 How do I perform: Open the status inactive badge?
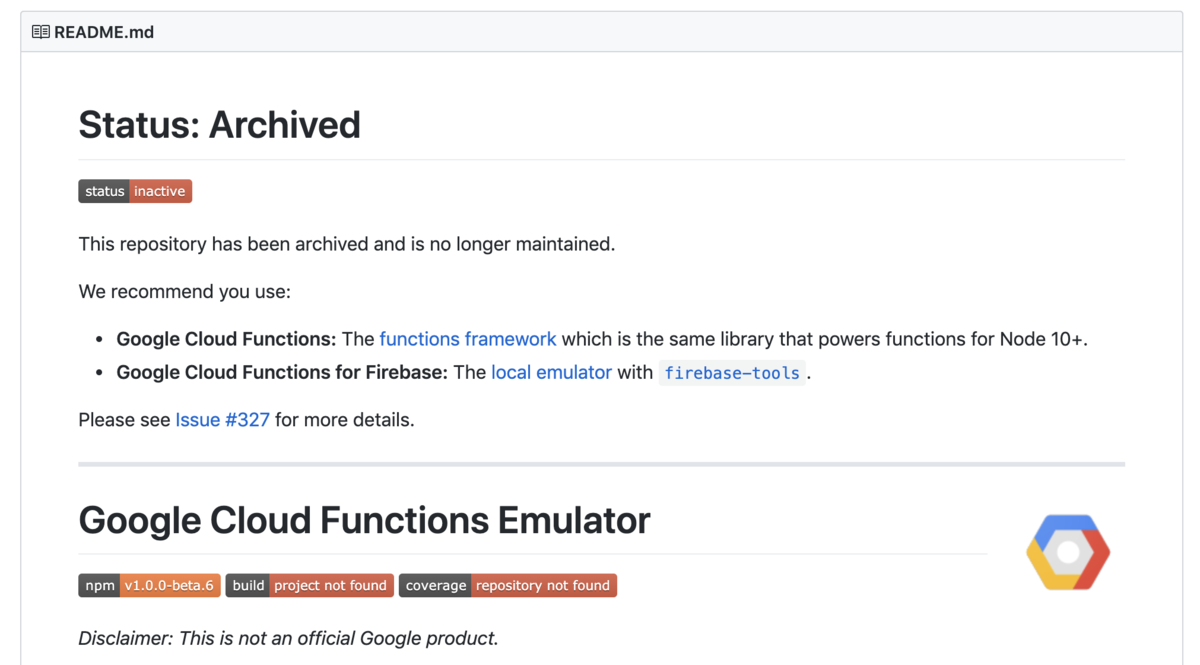(x=135, y=191)
